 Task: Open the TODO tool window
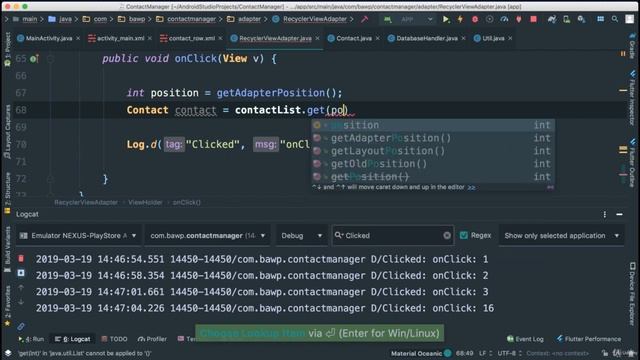[114, 339]
